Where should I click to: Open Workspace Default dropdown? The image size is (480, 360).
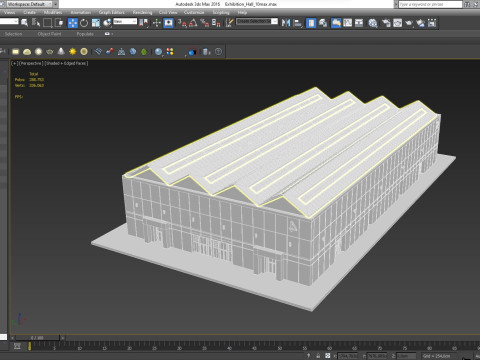coord(29,4)
